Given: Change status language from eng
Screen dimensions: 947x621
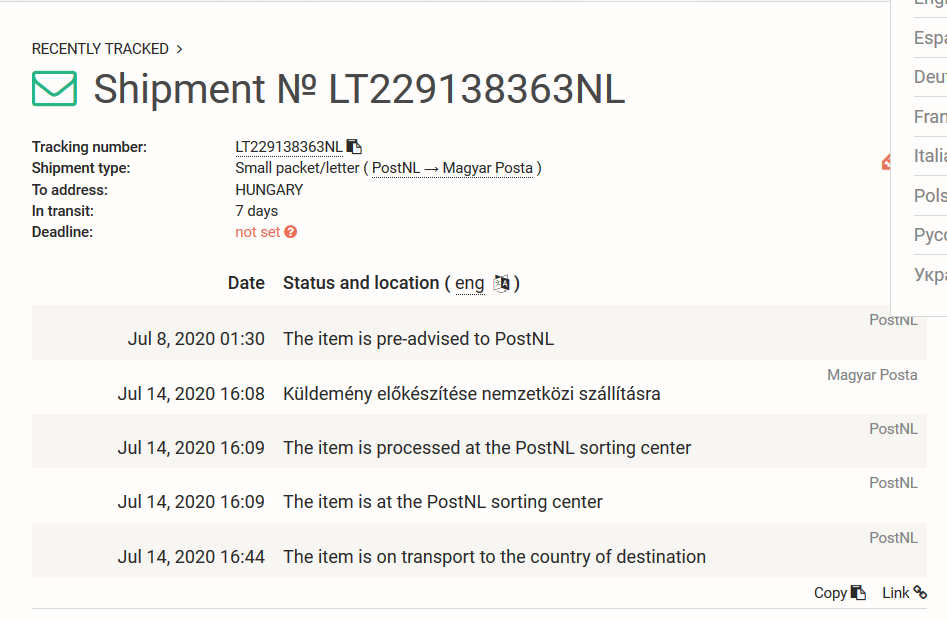Looking at the screenshot, I should (470, 283).
